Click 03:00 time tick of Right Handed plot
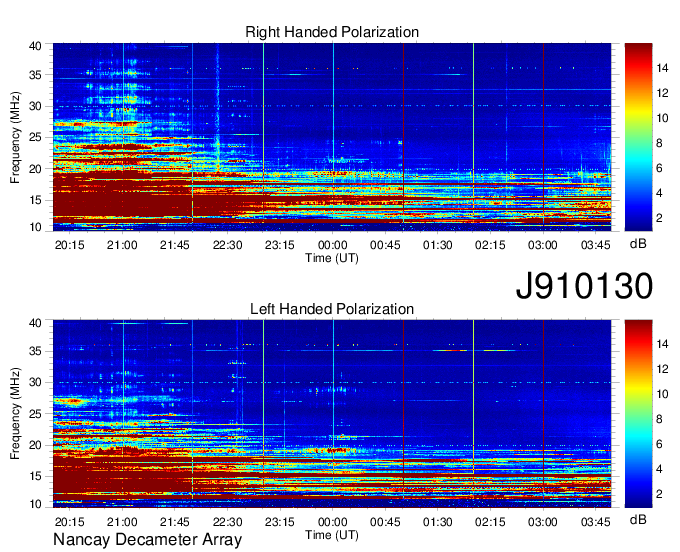Image resolution: width=680 pixels, height=552 pixels. coord(543,245)
